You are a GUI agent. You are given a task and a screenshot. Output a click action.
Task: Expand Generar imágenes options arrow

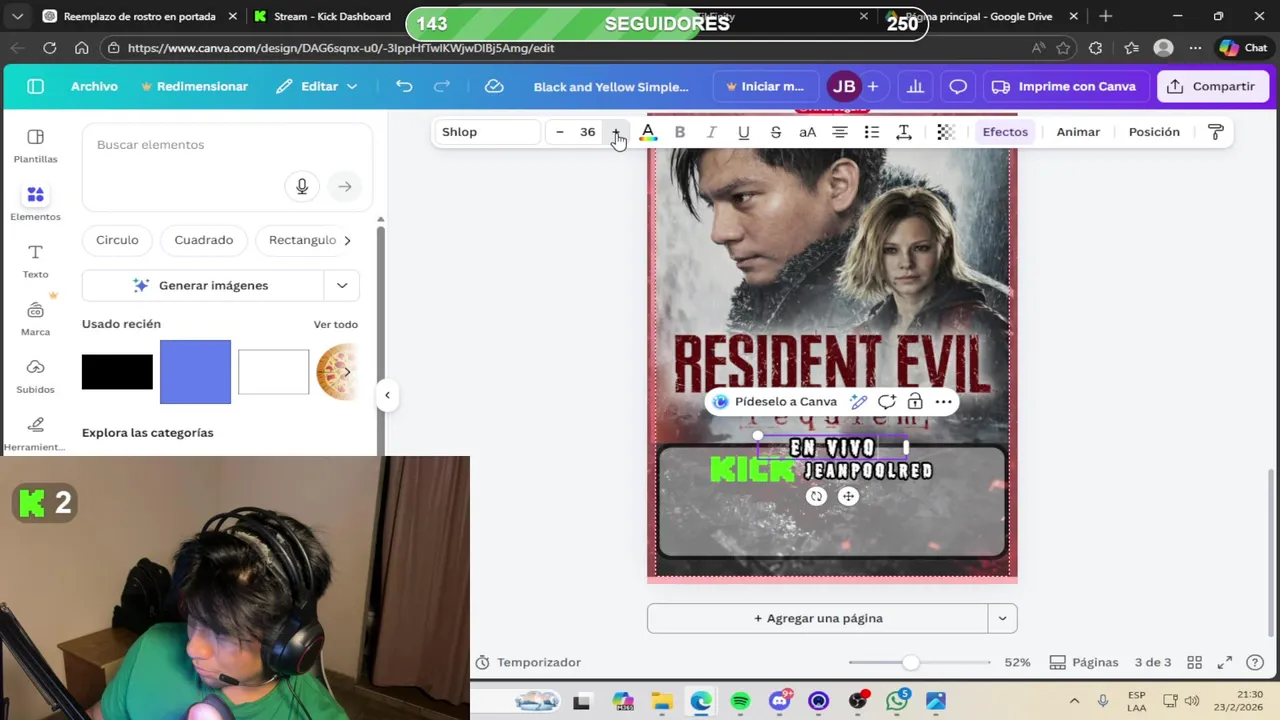click(x=342, y=286)
